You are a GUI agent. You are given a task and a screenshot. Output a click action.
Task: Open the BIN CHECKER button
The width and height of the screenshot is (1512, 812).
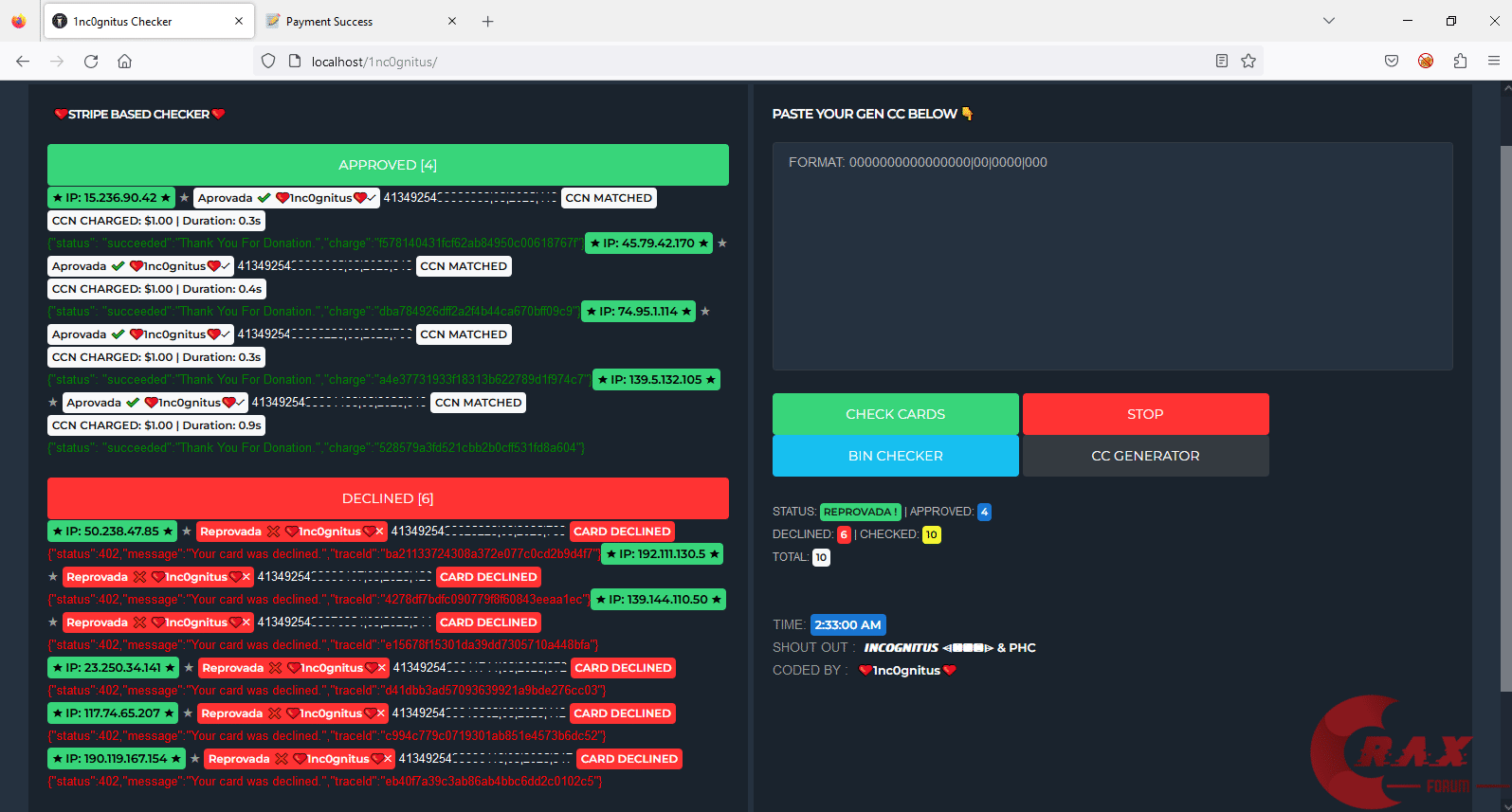[x=896, y=456]
